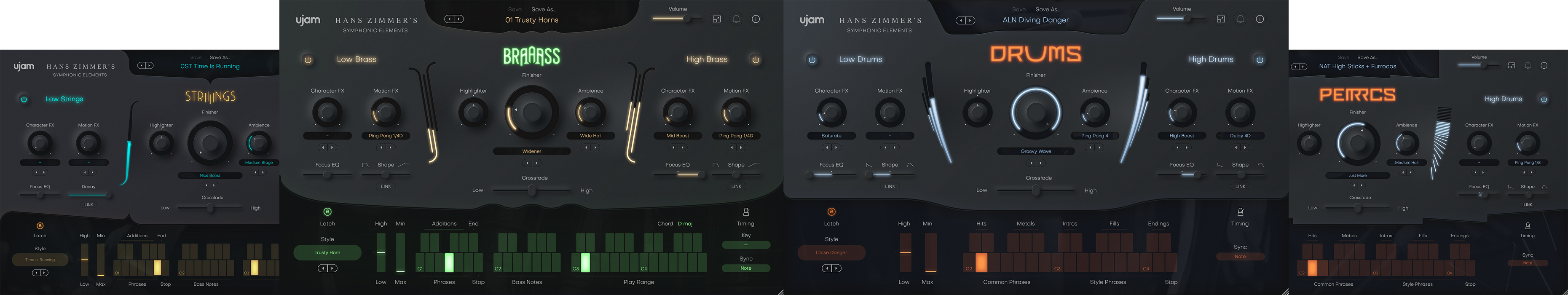
Task: Open Widener finisher selector in BRAAASS
Action: pyautogui.click(x=531, y=151)
